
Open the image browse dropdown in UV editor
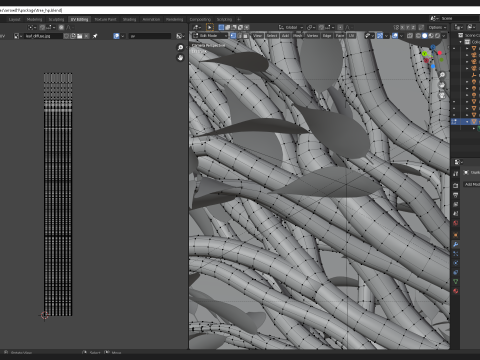point(17,36)
